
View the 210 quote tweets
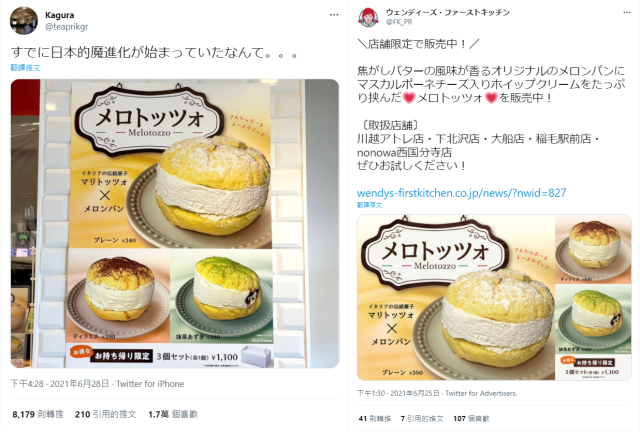coord(105,414)
